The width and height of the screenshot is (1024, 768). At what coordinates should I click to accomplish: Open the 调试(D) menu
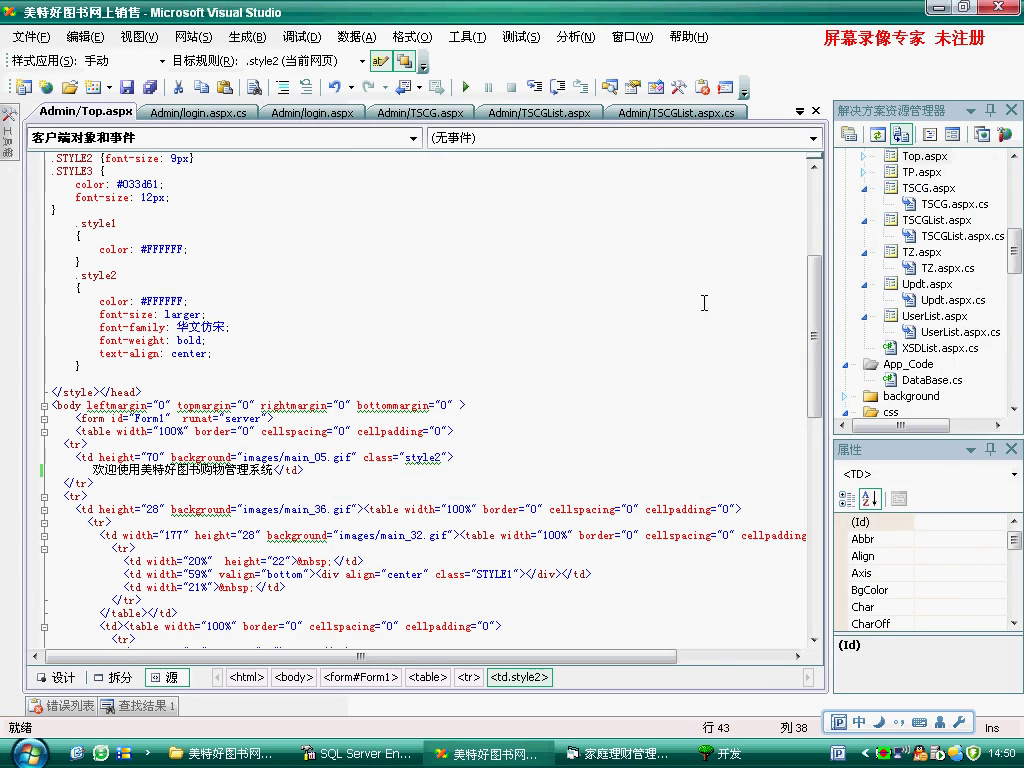point(301,37)
